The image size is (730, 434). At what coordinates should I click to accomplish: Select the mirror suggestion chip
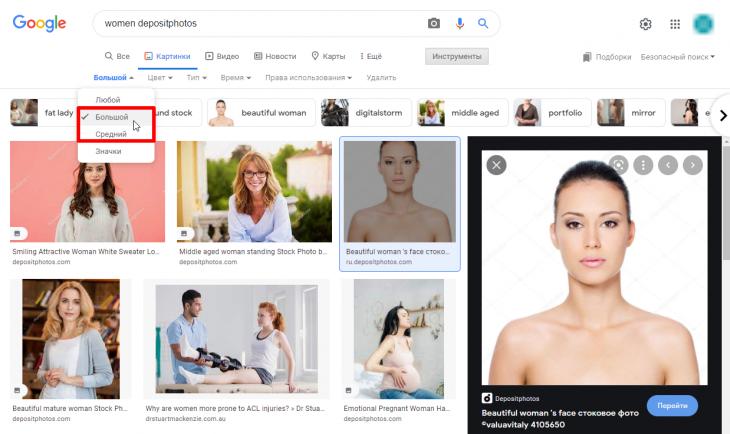(x=631, y=113)
